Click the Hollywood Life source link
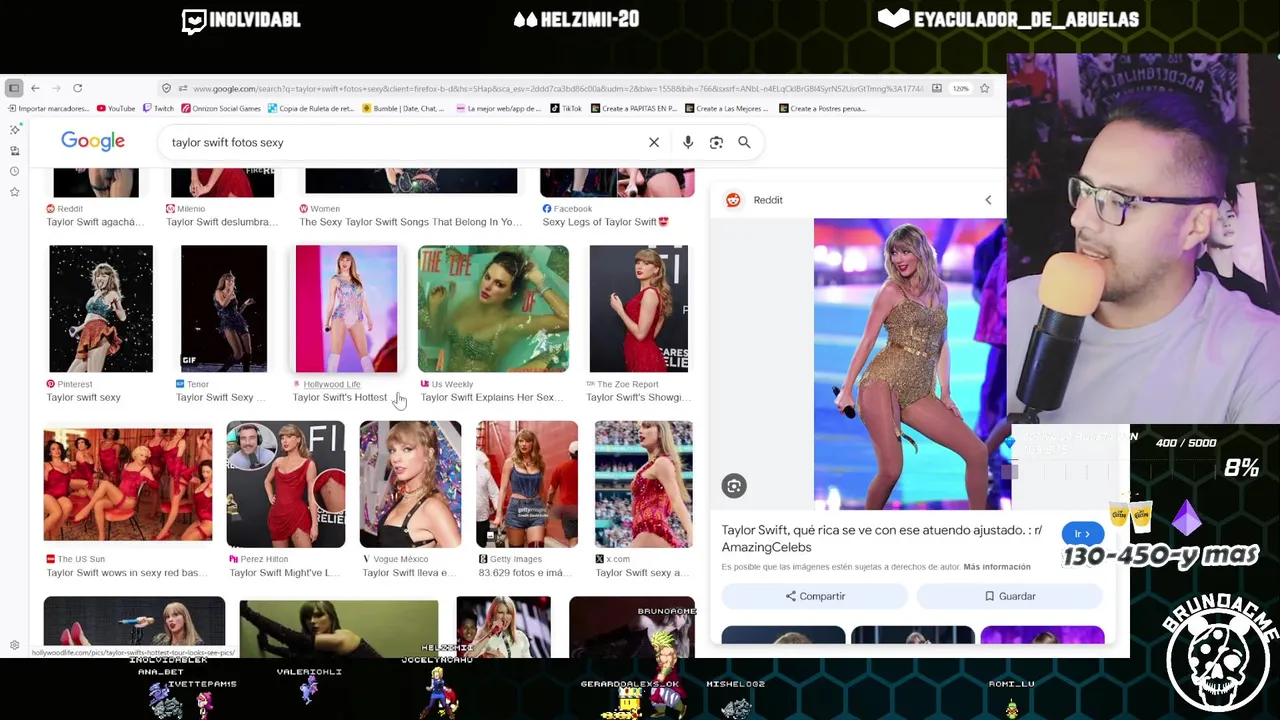 [331, 384]
